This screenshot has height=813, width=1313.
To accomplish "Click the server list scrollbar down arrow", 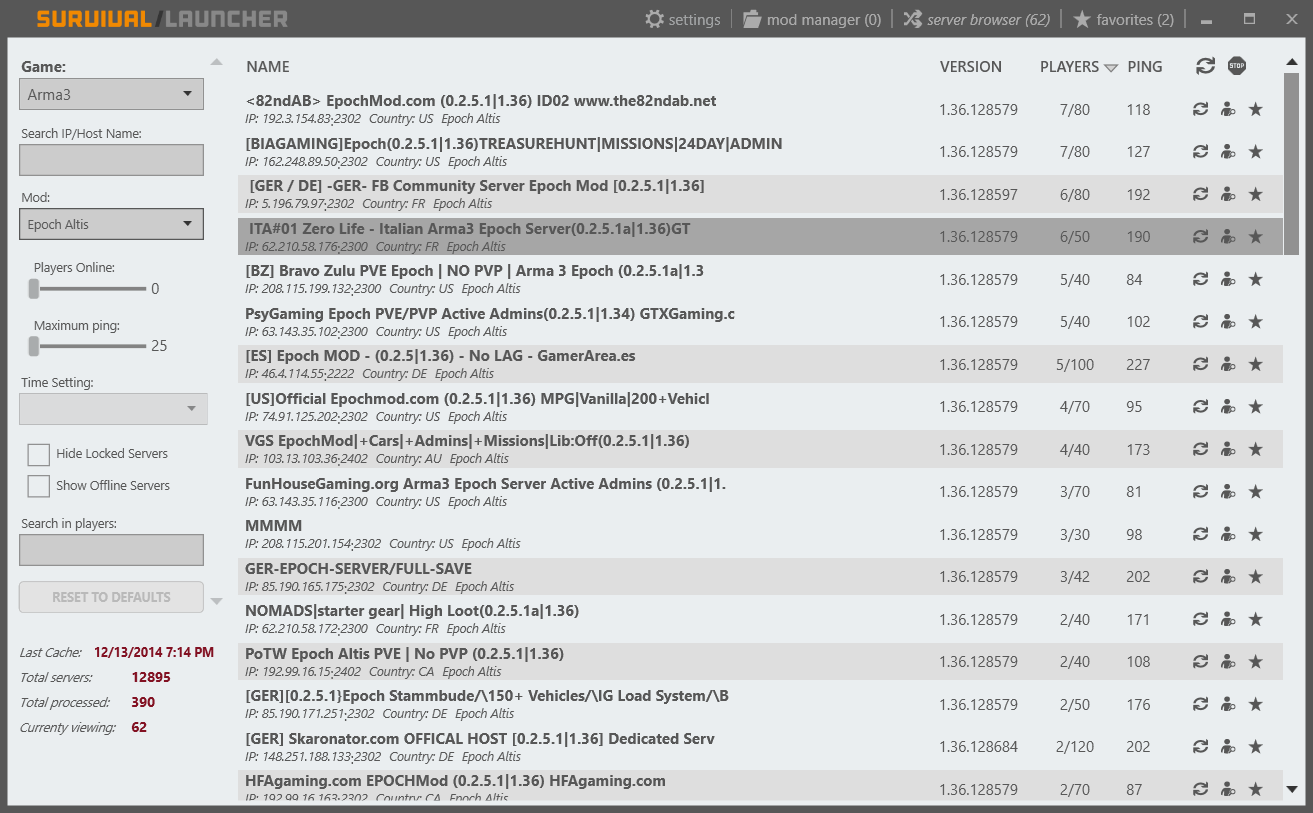I will (x=1291, y=789).
